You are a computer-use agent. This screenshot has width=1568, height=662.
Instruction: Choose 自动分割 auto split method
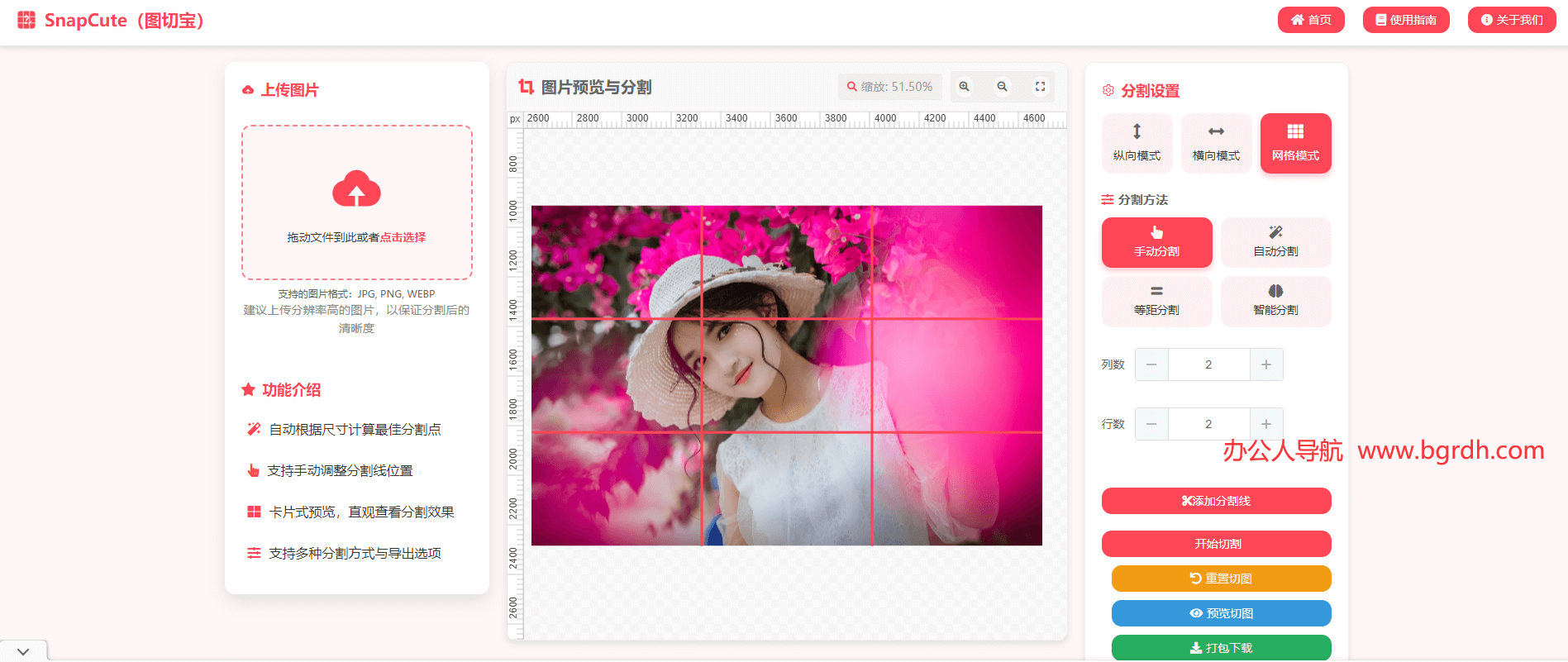pos(1275,242)
